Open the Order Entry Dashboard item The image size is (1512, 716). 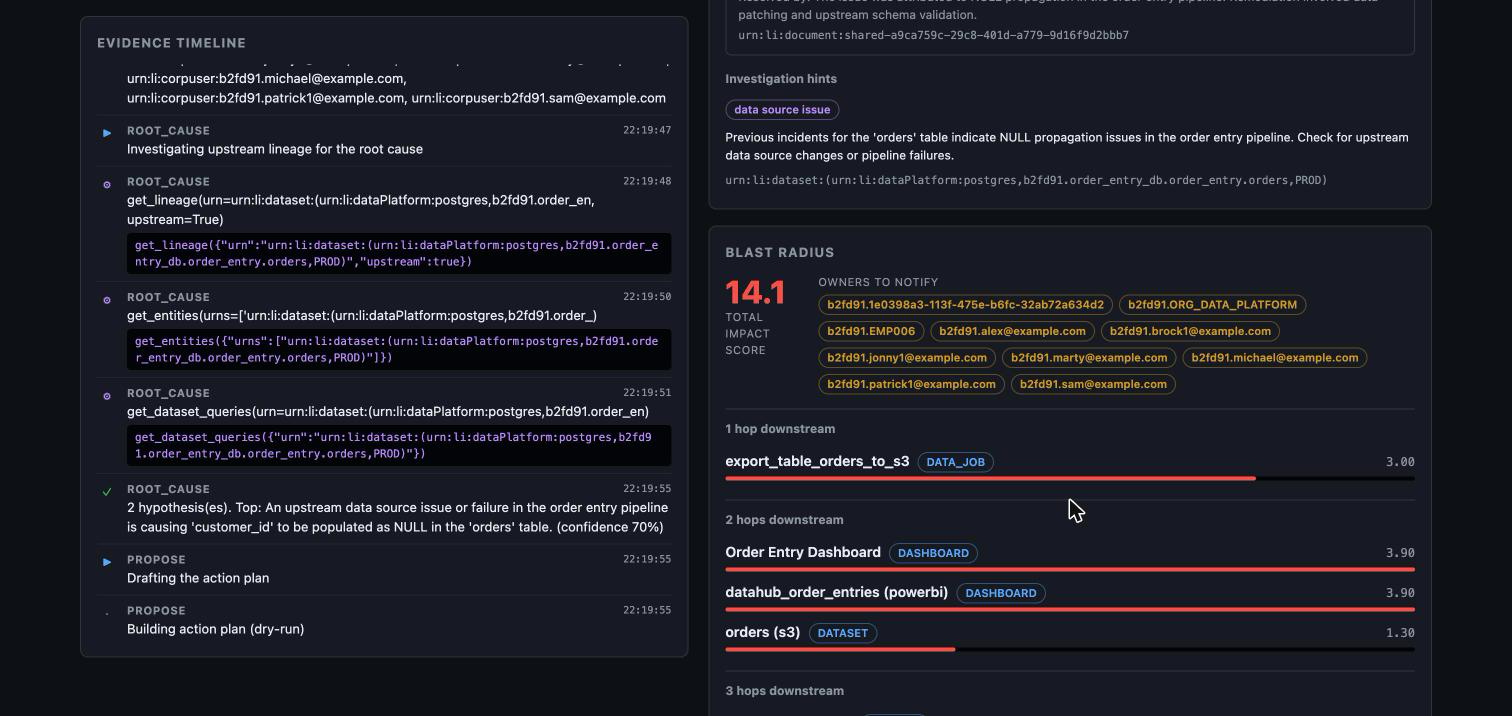[x=803, y=552]
